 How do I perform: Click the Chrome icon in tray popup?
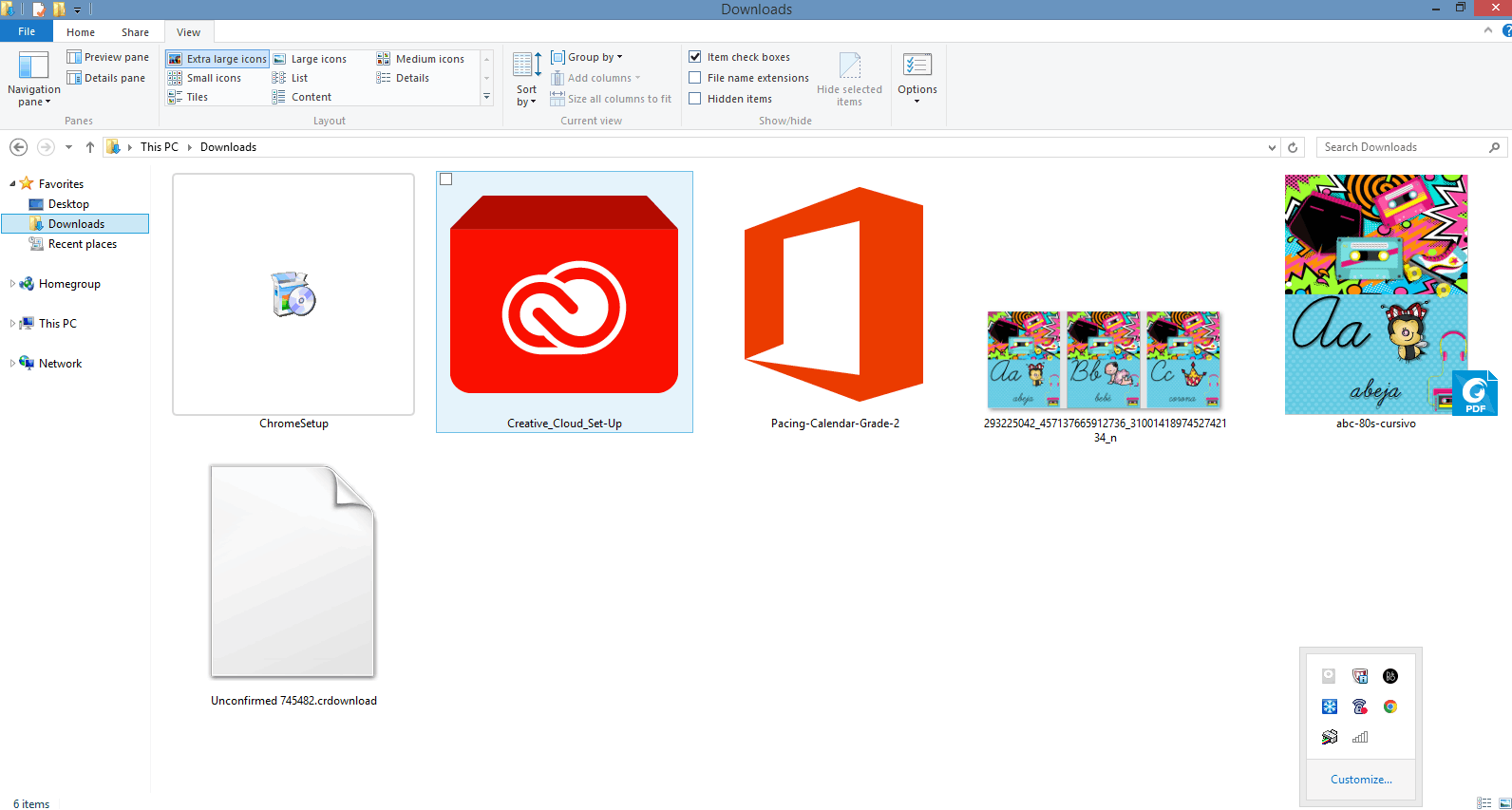[1390, 706]
